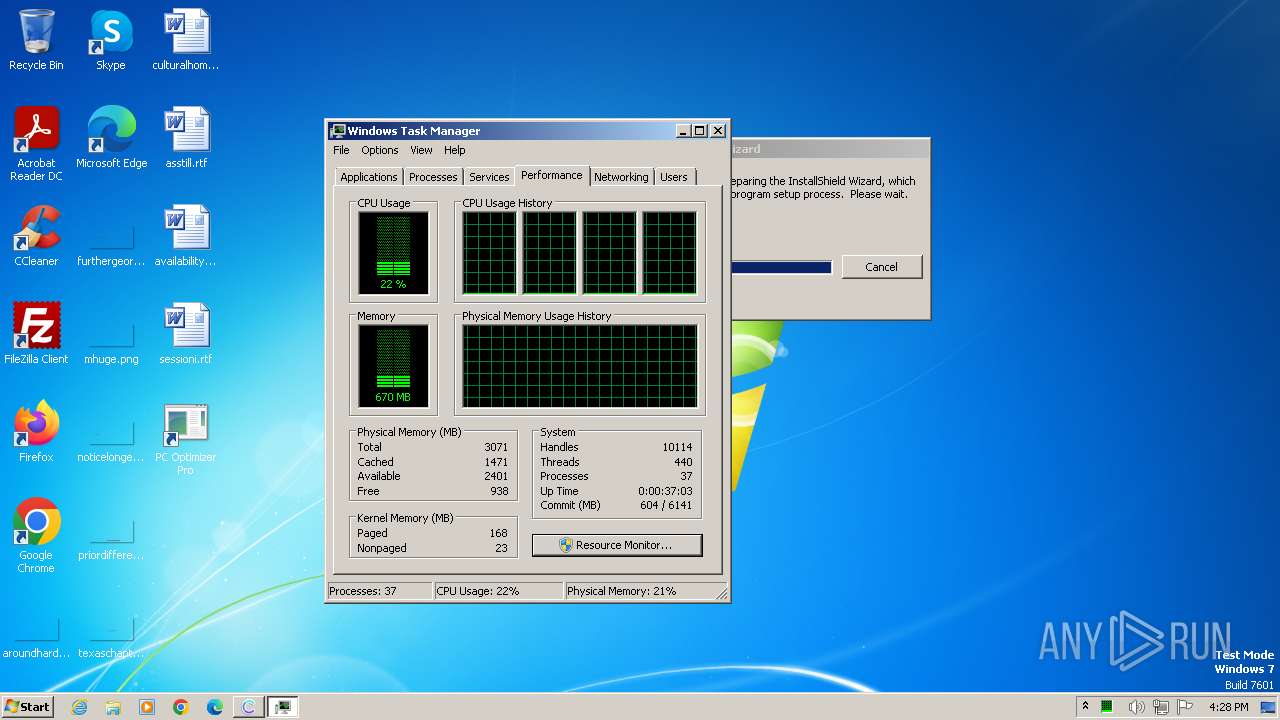Click the Task Manager title bar icon

pos(338,131)
